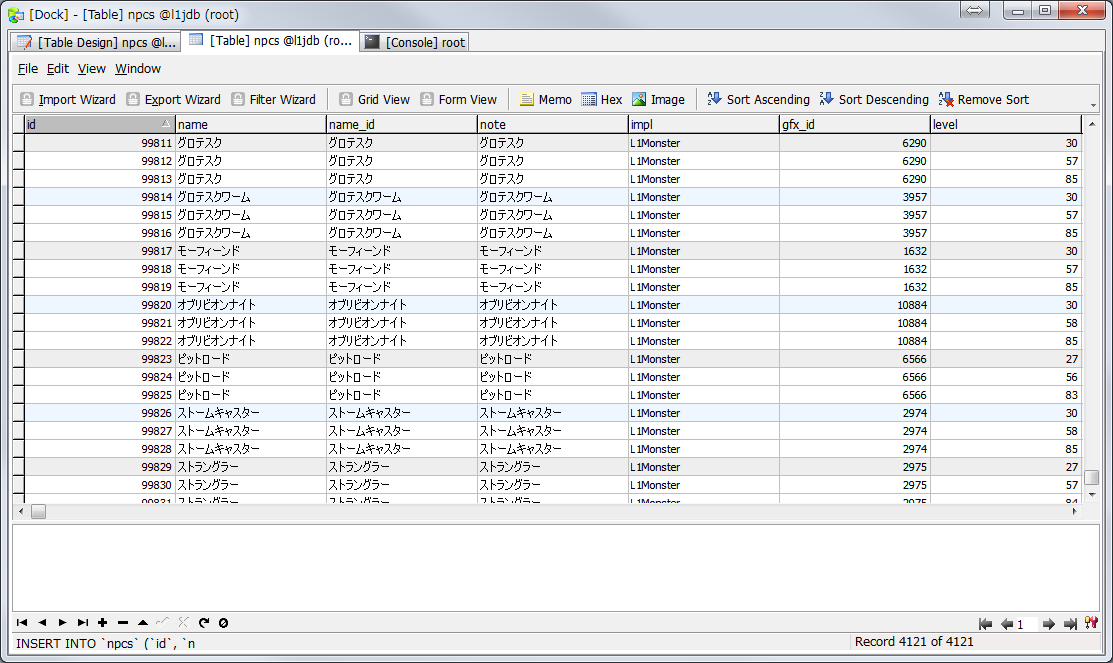This screenshot has height=663, width=1113.
Task: Click the gfx_id cell in row 99825
Action: 855,395
